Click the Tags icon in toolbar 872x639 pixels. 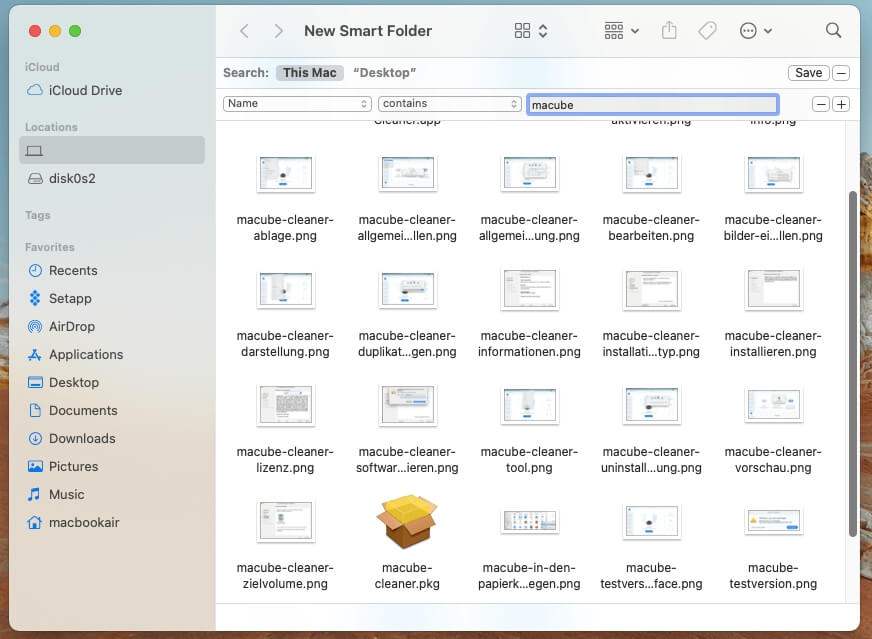[707, 31]
